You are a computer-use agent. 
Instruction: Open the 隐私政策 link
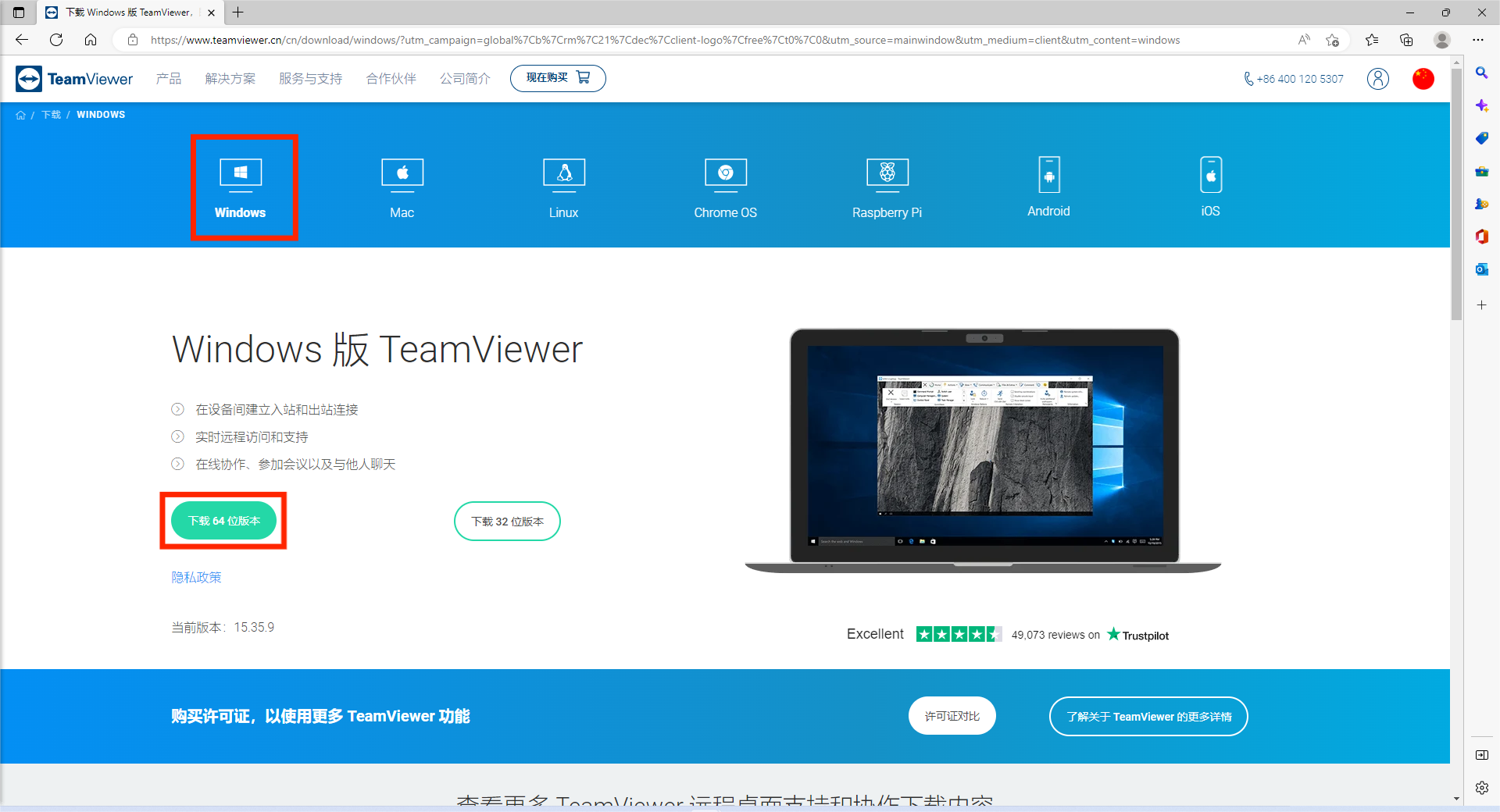pos(197,577)
